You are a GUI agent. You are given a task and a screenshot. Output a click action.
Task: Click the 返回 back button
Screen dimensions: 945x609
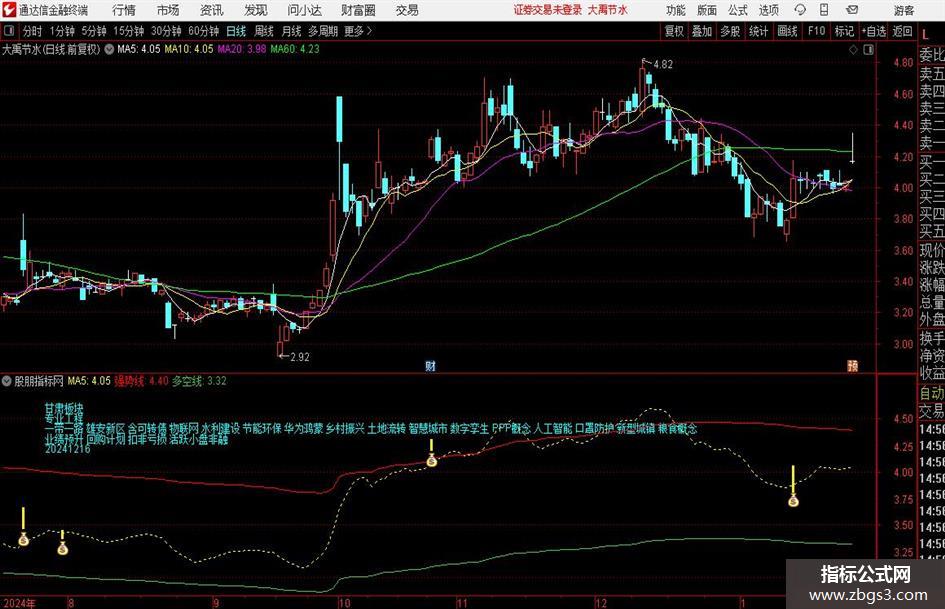click(902, 31)
